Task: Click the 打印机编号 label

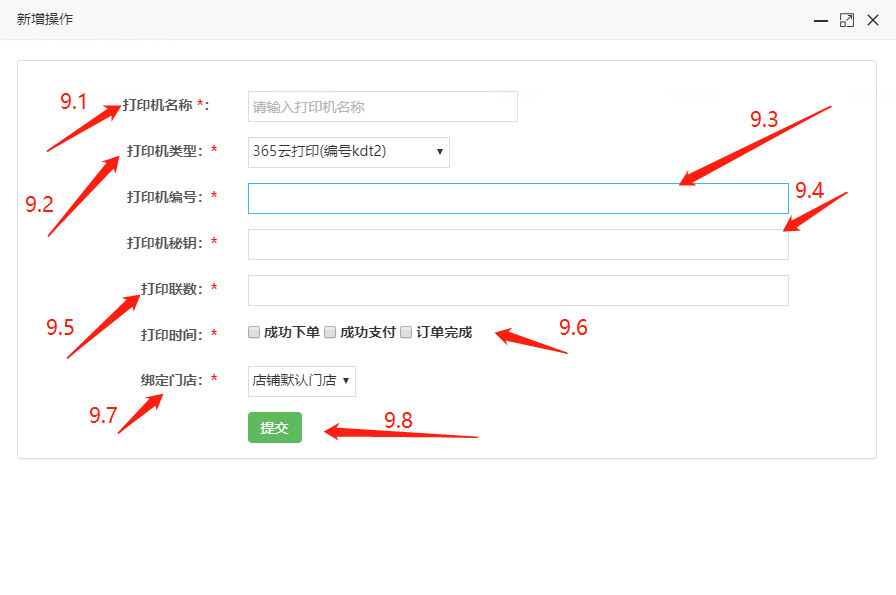Action: [x=164, y=197]
